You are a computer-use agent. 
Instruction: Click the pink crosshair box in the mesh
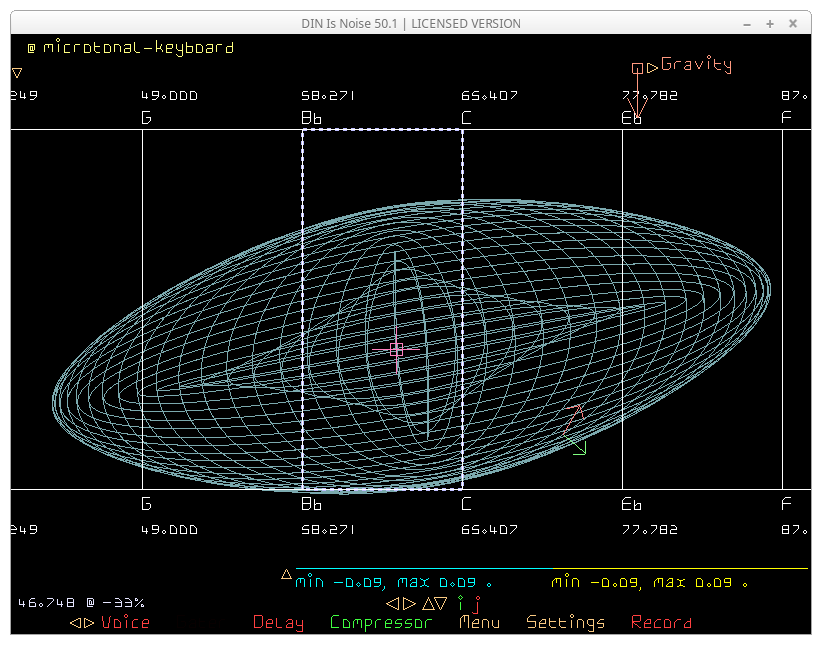[396, 349]
